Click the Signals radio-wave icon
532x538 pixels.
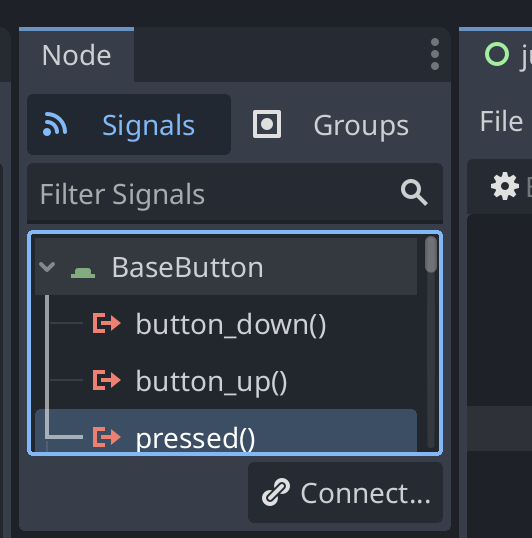[x=55, y=125]
